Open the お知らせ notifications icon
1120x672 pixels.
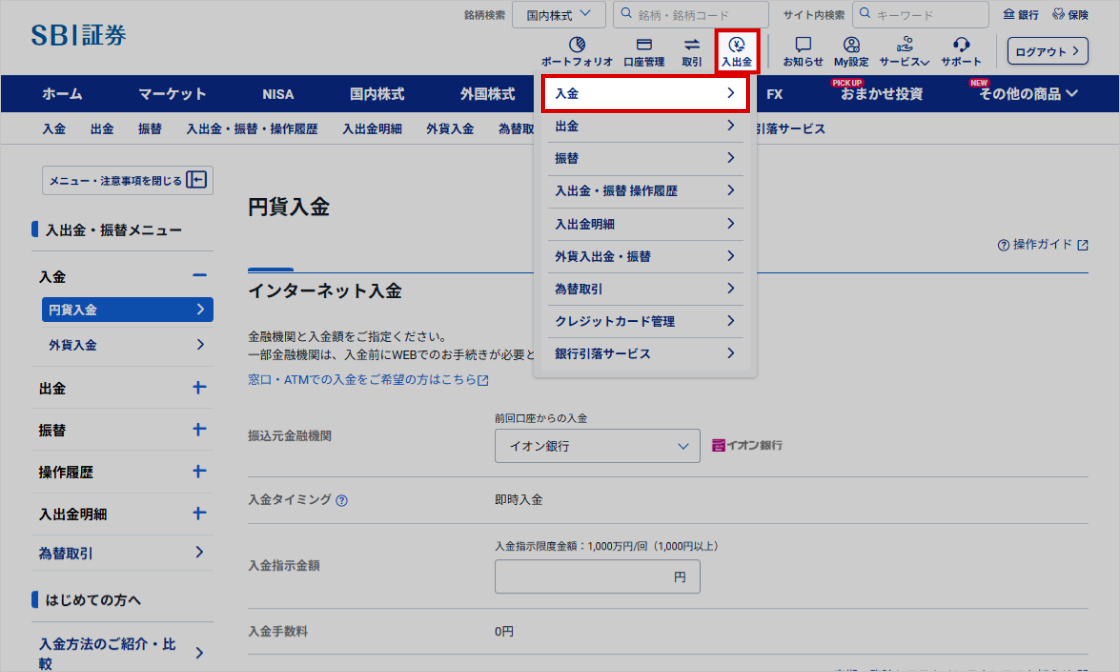click(803, 45)
